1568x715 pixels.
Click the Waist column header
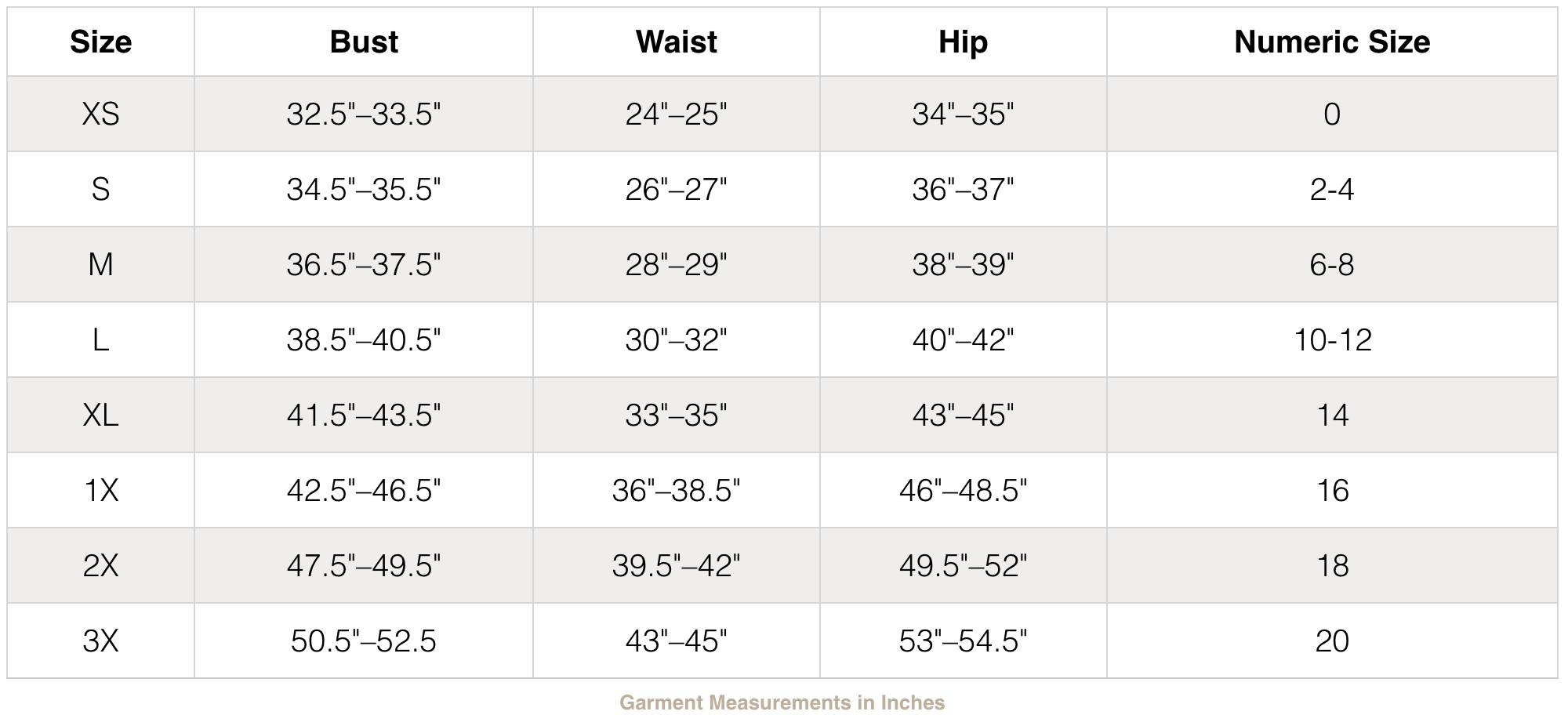[677, 42]
